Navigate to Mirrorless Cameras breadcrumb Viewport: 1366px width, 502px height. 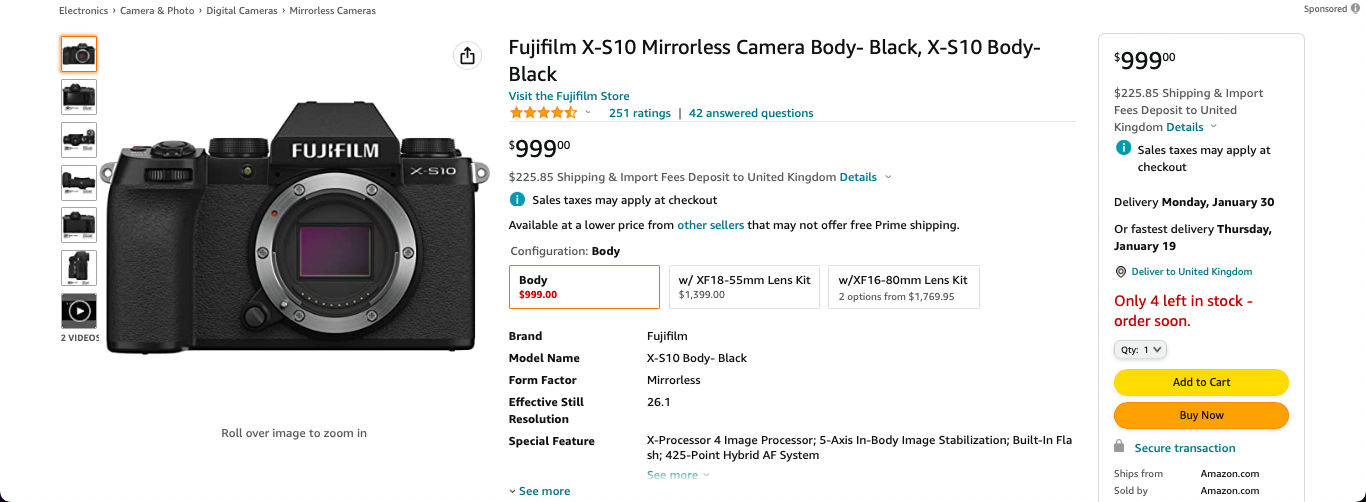[333, 10]
